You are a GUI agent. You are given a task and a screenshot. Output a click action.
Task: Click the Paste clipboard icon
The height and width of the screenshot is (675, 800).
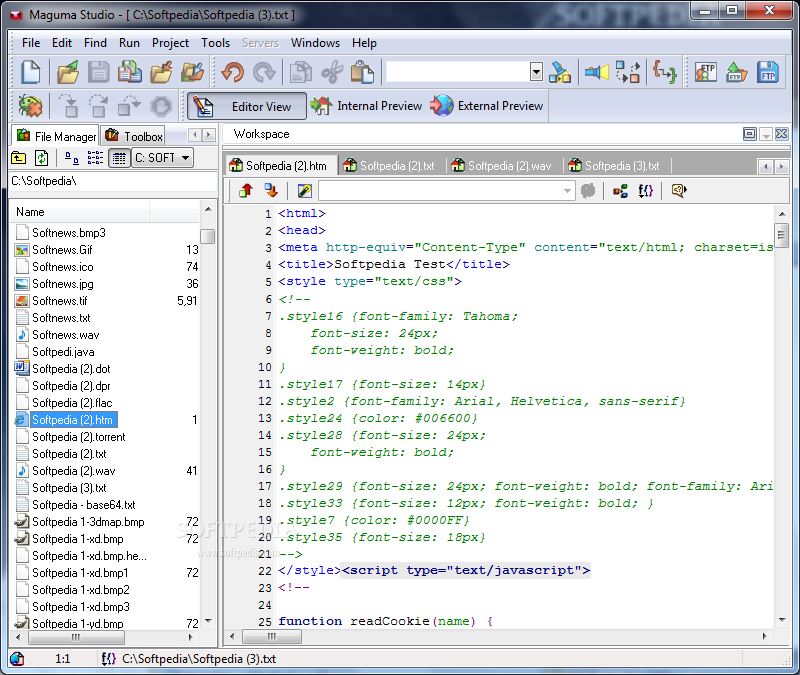pyautogui.click(x=363, y=72)
